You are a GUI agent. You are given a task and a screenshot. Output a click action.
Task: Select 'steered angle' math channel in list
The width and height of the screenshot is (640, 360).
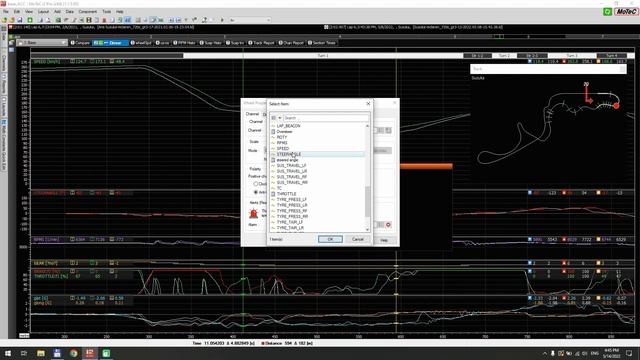click(x=287, y=160)
